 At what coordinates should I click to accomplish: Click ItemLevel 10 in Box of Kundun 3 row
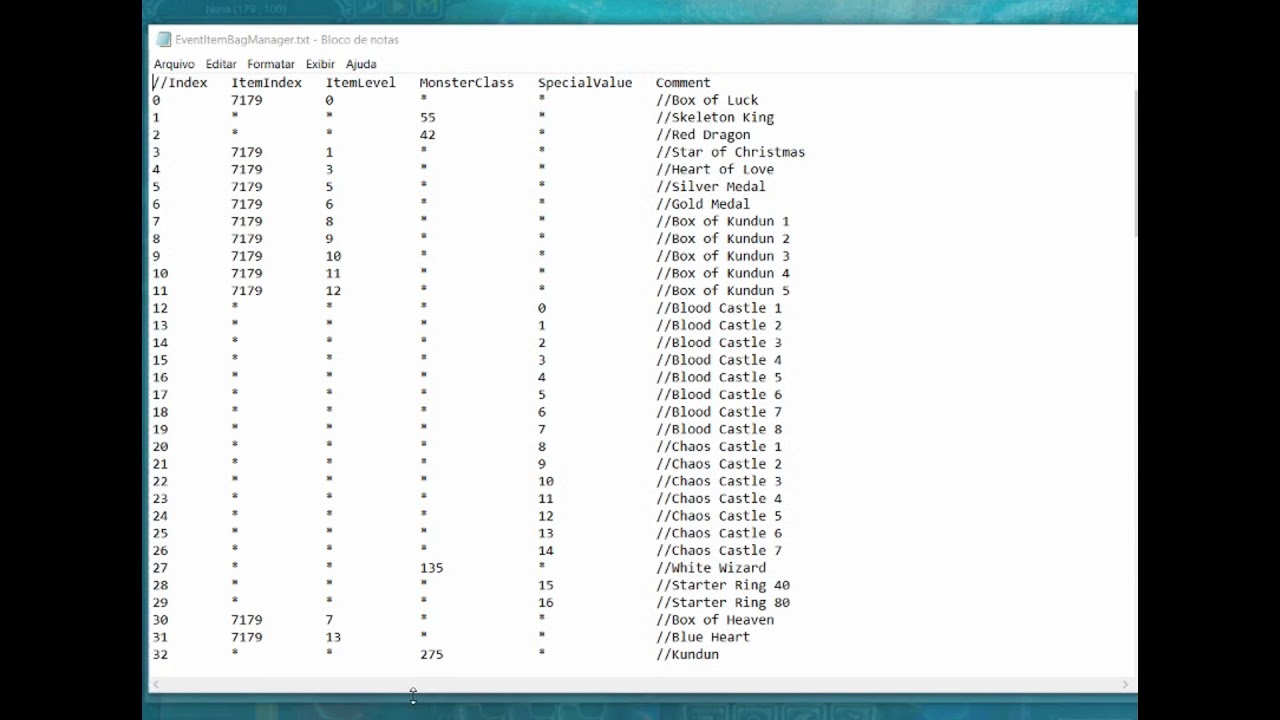333,256
